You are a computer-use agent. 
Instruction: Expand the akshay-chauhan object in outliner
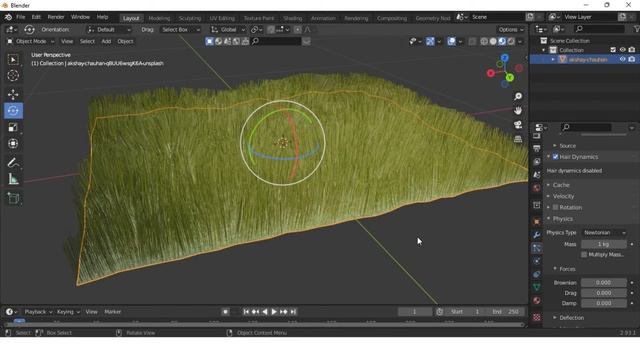point(553,59)
